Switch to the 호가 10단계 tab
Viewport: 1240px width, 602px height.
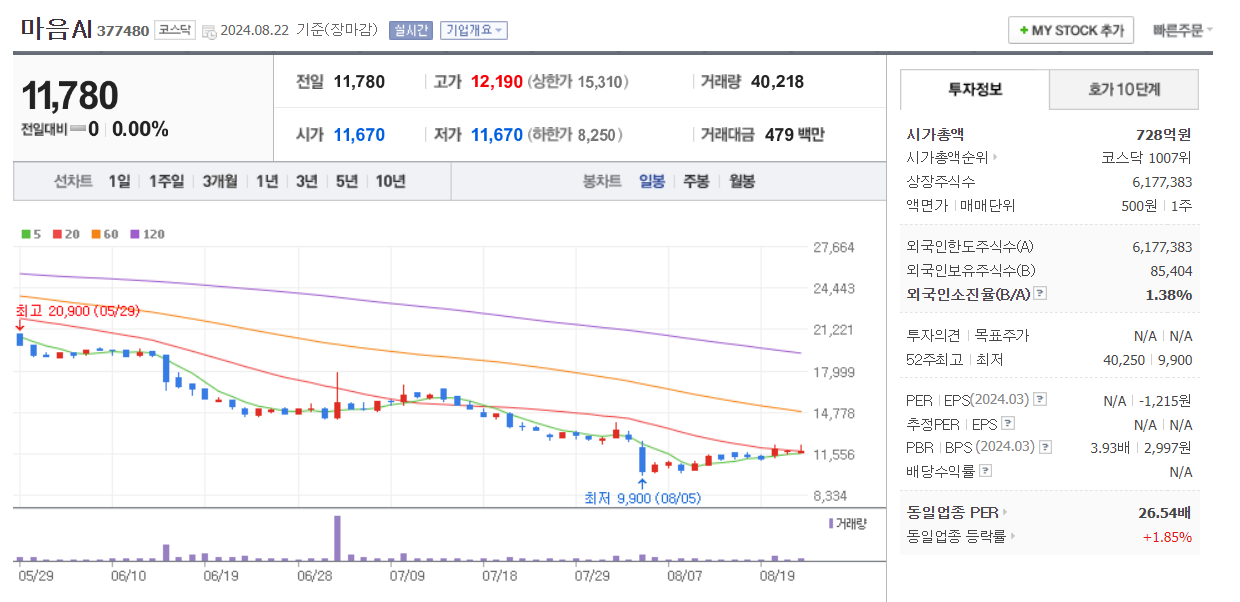[1123, 89]
